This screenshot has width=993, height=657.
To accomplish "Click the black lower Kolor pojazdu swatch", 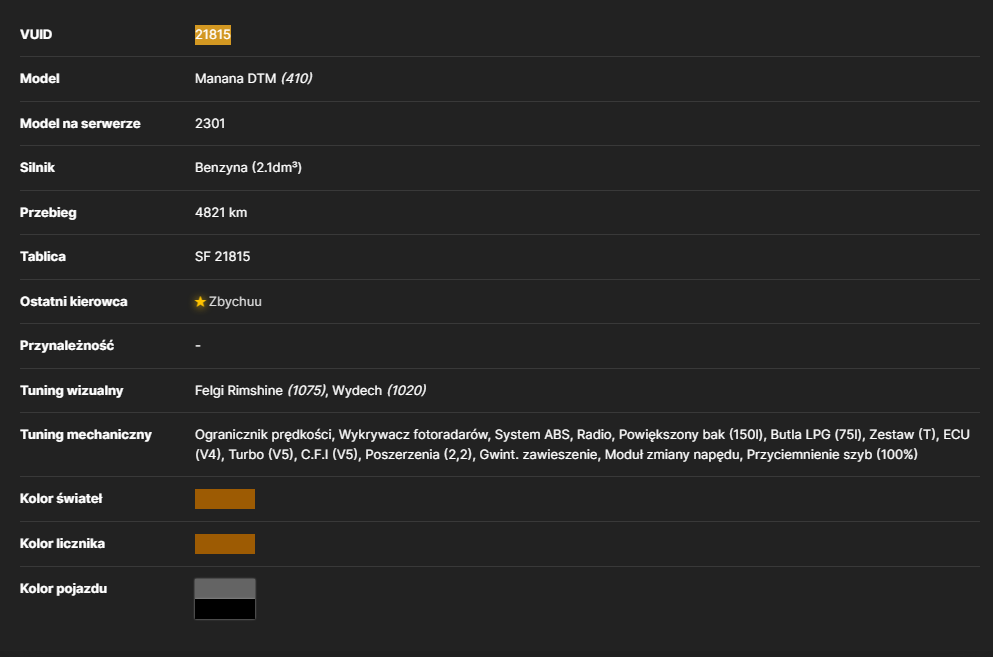I will [225, 609].
